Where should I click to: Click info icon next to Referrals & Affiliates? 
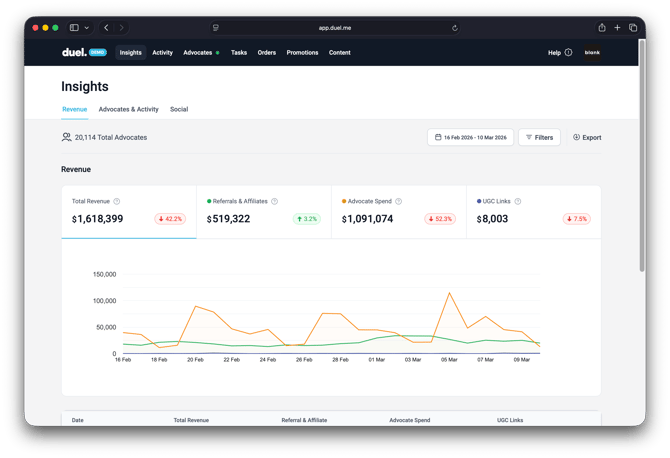coord(275,202)
